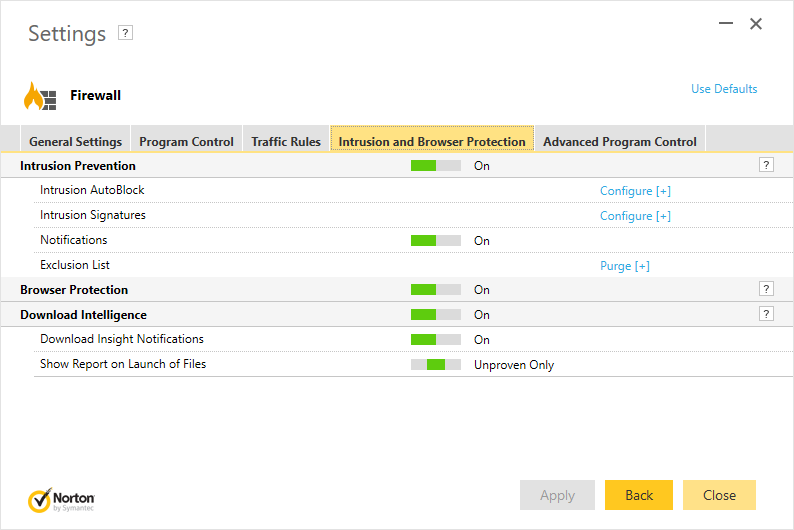
Task: Click the Firewall flame and wall icon
Action: tap(40, 96)
